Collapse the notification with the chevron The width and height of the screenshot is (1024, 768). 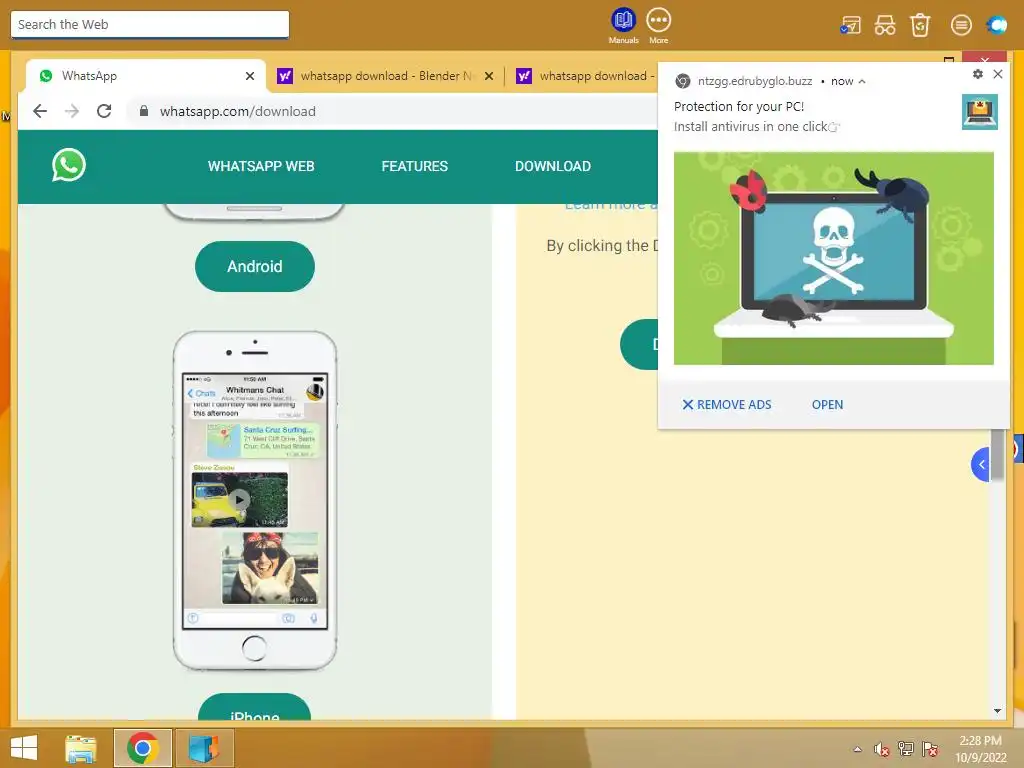862,82
